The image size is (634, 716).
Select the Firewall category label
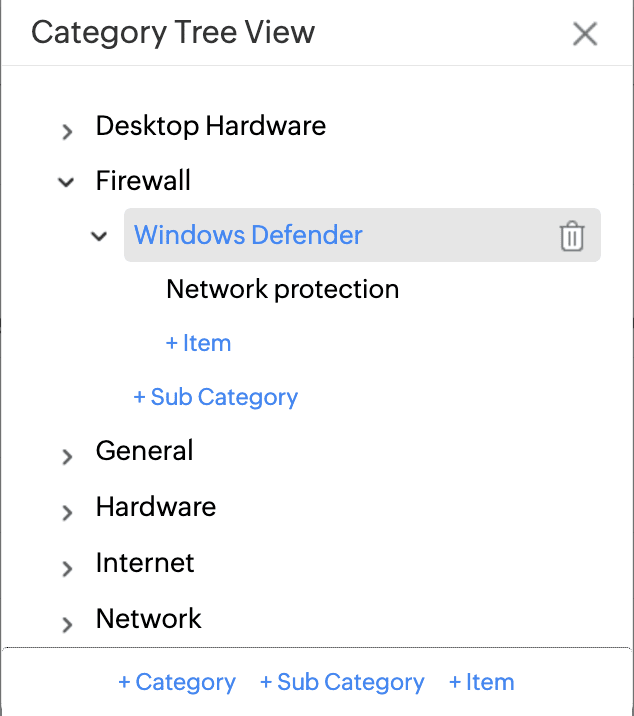[x=143, y=181]
